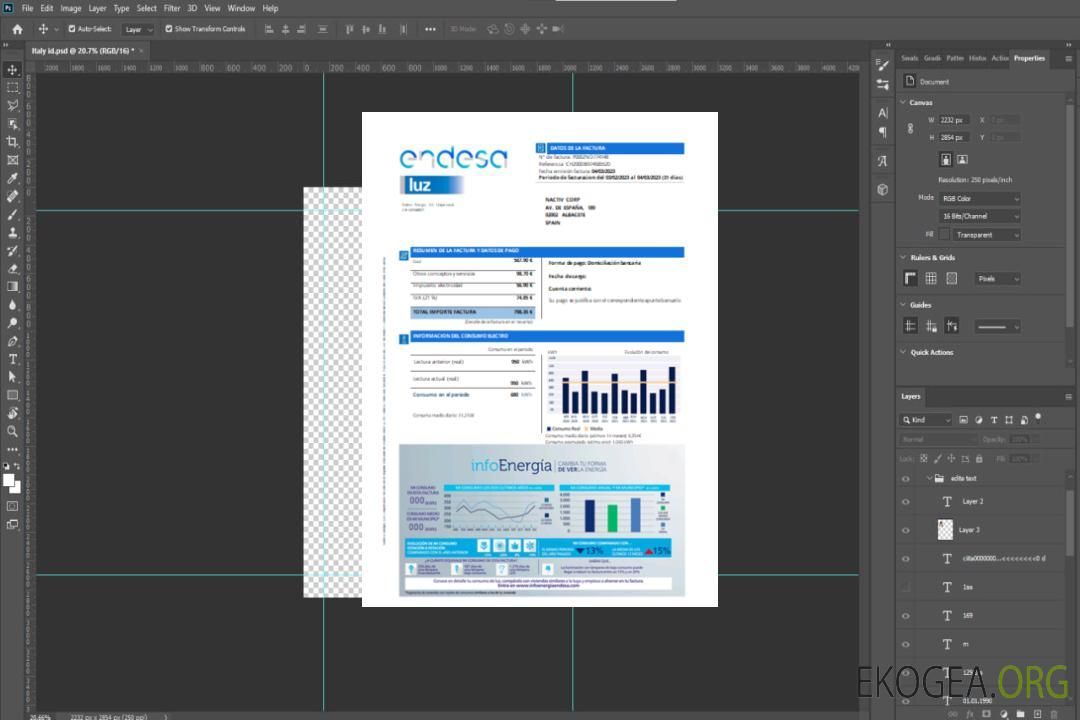Click the Quick Actions section header

[x=931, y=352]
